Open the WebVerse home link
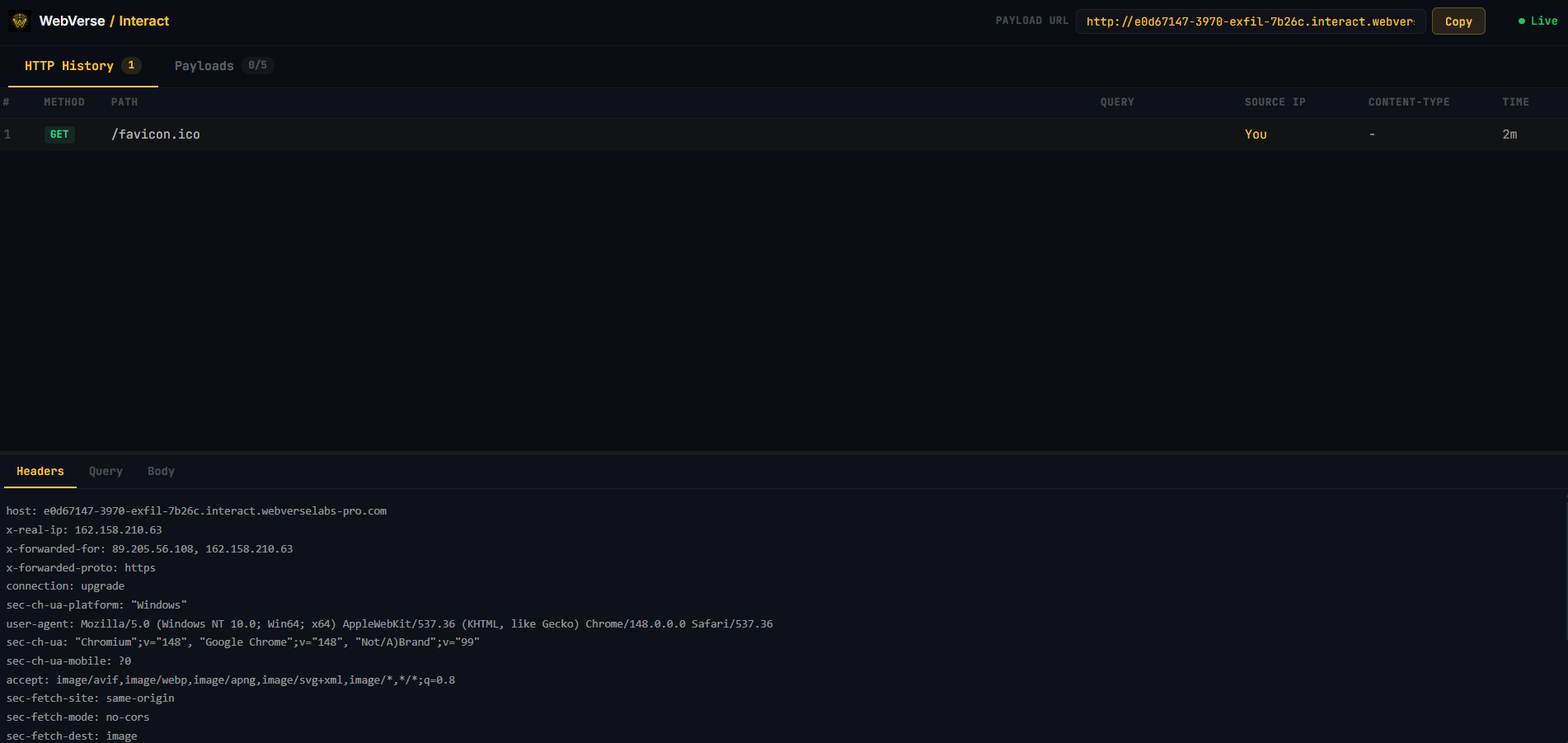This screenshot has width=1568, height=743. click(72, 21)
